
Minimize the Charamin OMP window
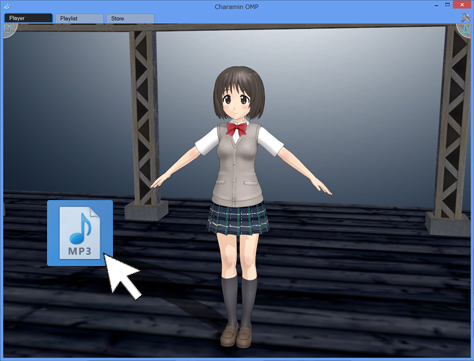click(x=437, y=5)
